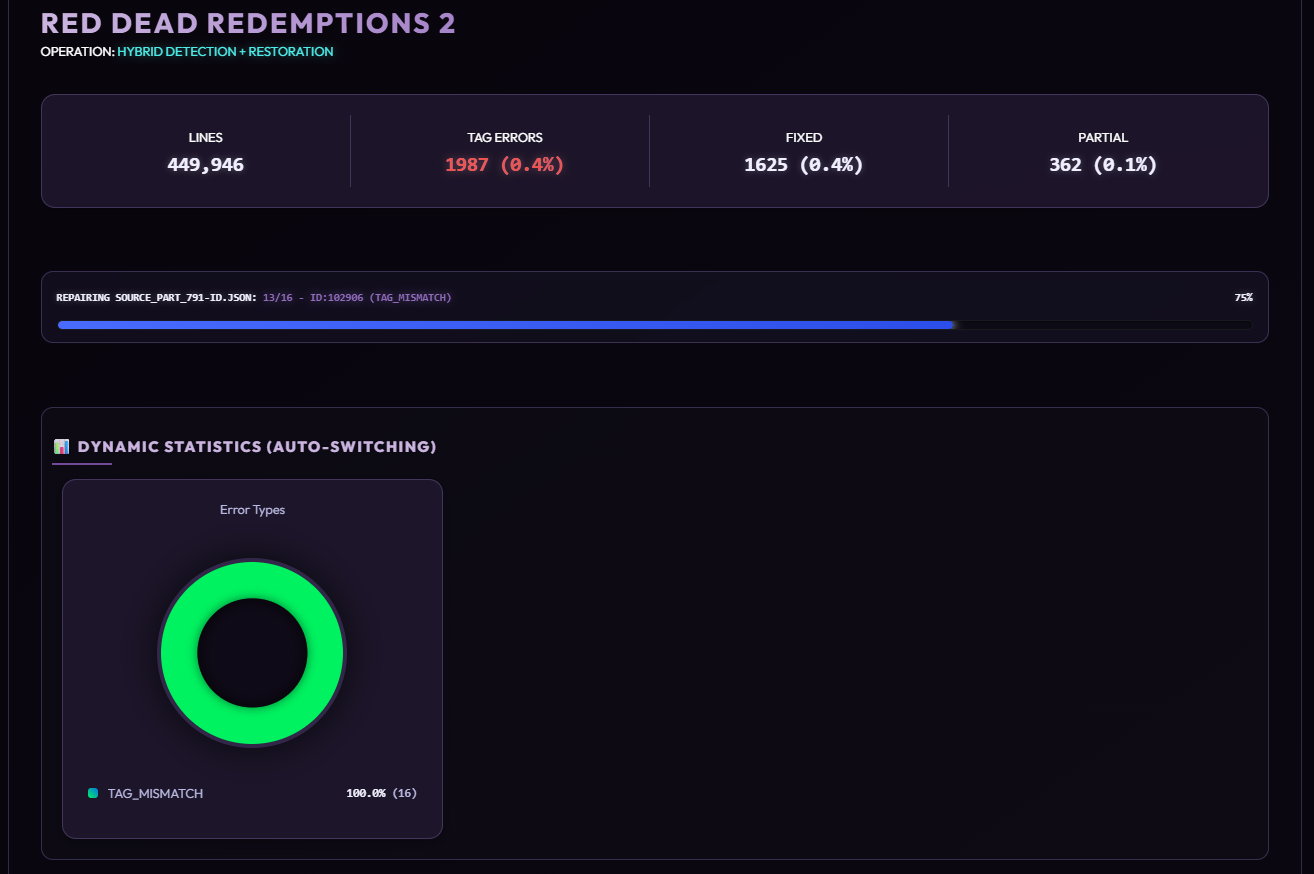Image resolution: width=1314 pixels, height=874 pixels.
Task: Click the bar chart icon beside Dynamic Statistics
Action: 61,446
